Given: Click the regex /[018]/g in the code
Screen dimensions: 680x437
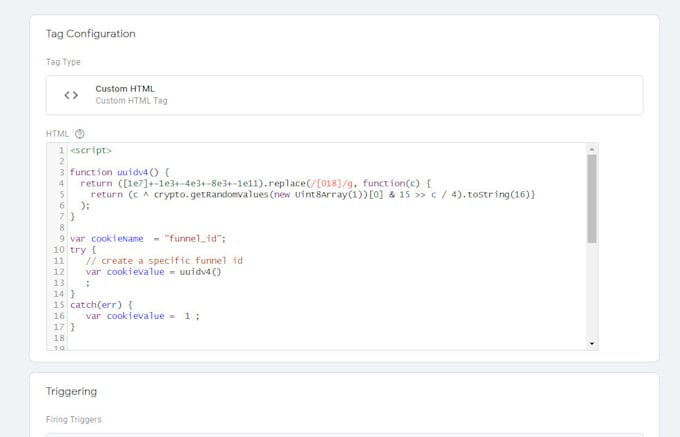Looking at the screenshot, I should 330,183.
